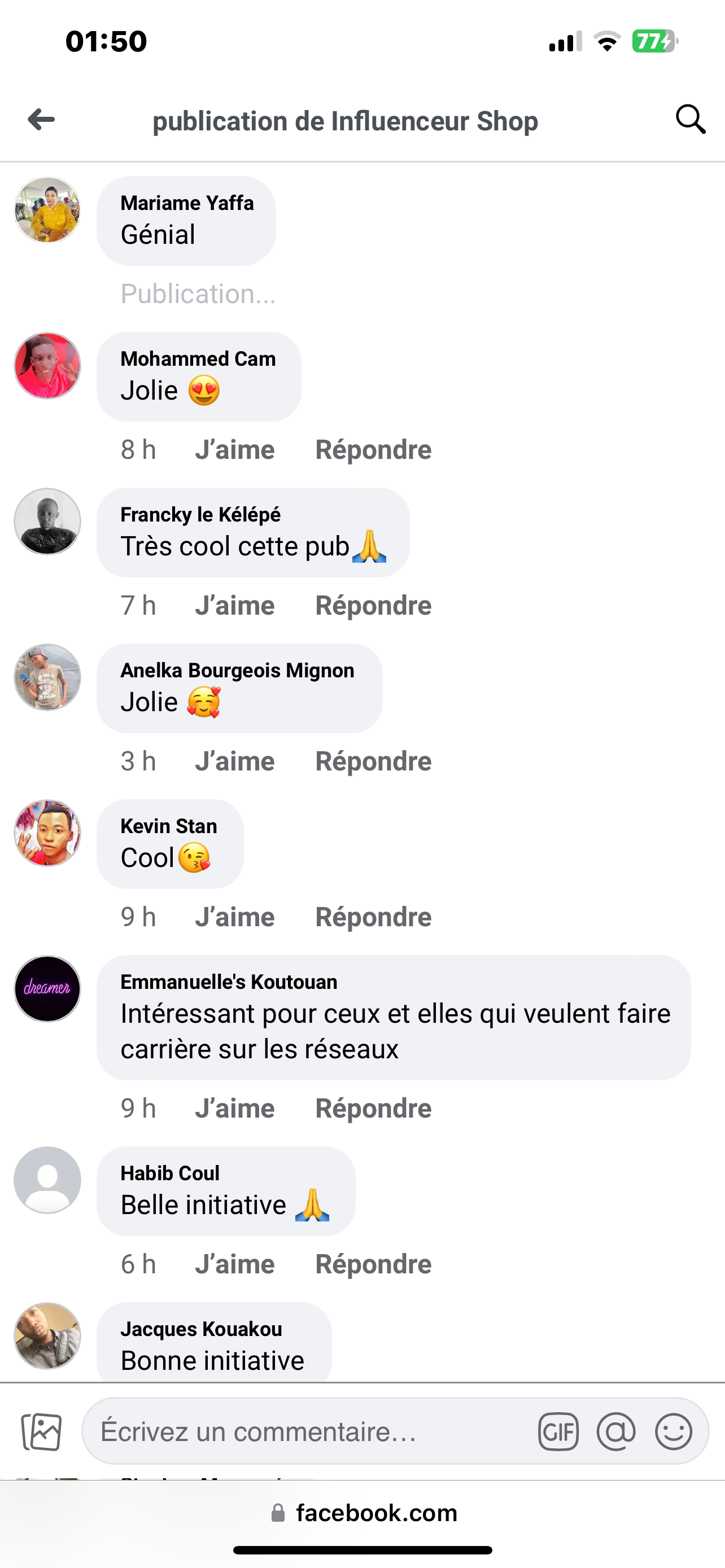
Task: Tap Mariame Yaffa's profile picture
Action: click(x=47, y=211)
